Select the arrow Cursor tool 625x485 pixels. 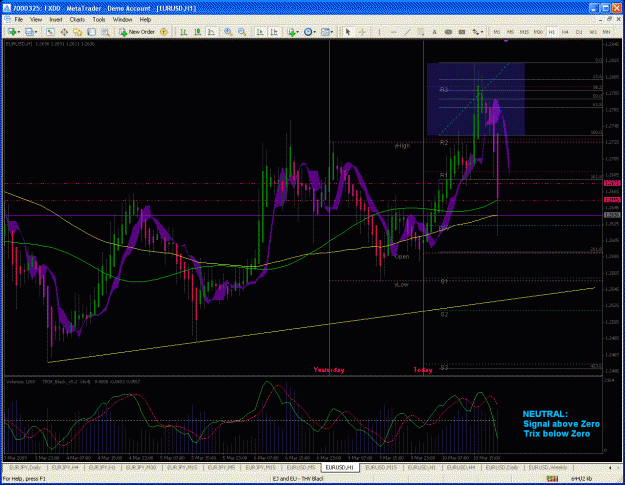tap(348, 32)
